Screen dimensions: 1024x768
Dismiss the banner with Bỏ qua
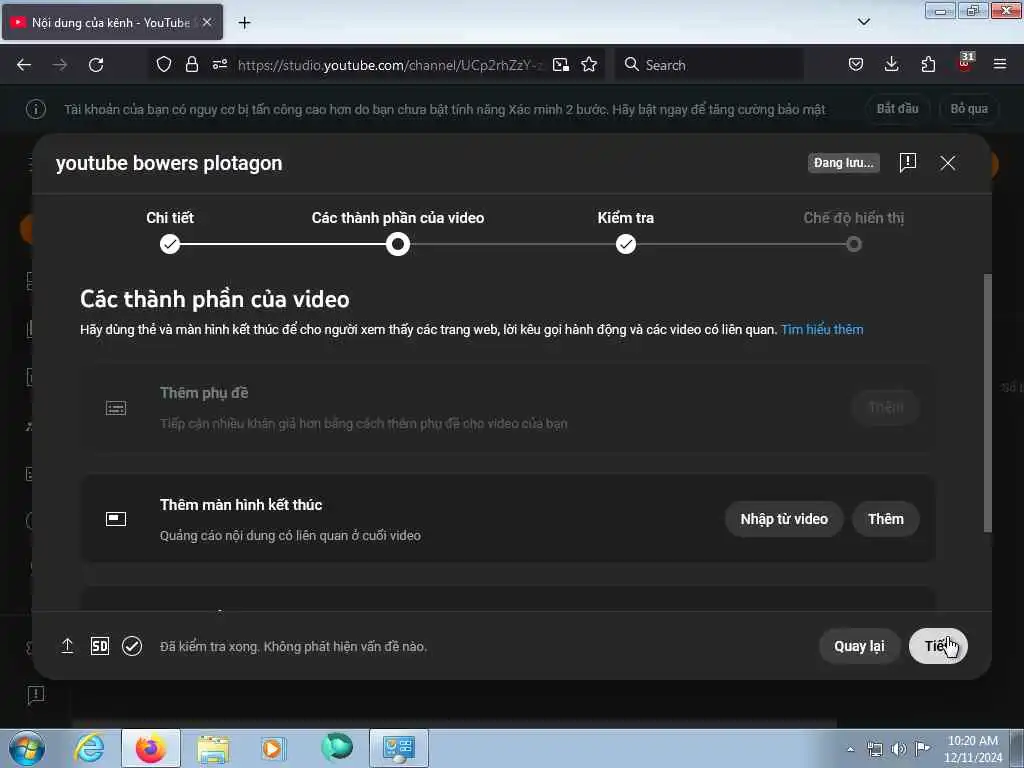click(x=969, y=108)
